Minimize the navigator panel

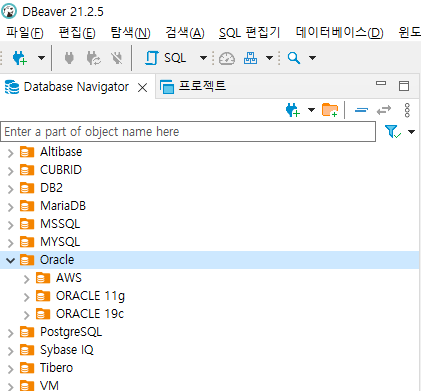[381, 83]
